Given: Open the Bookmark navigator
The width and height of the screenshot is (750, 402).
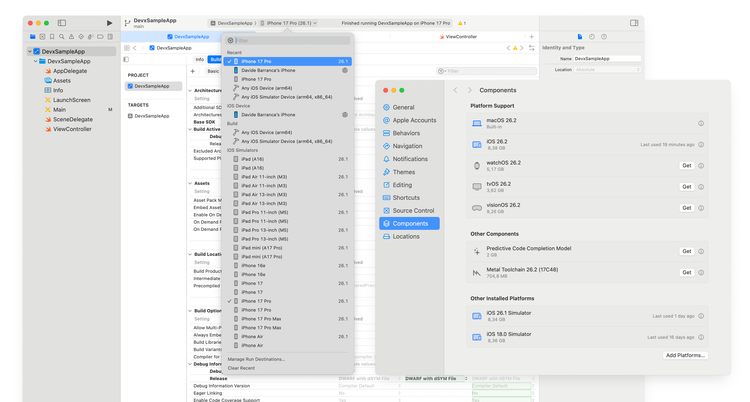Looking at the screenshot, I should coord(52,36).
